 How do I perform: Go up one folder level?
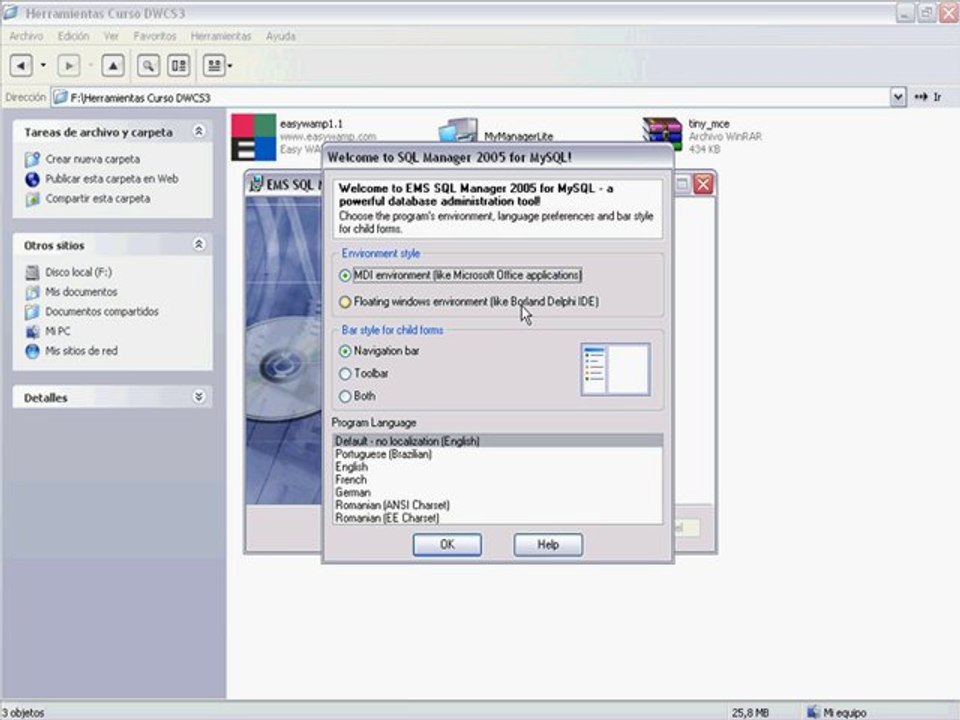click(x=113, y=66)
